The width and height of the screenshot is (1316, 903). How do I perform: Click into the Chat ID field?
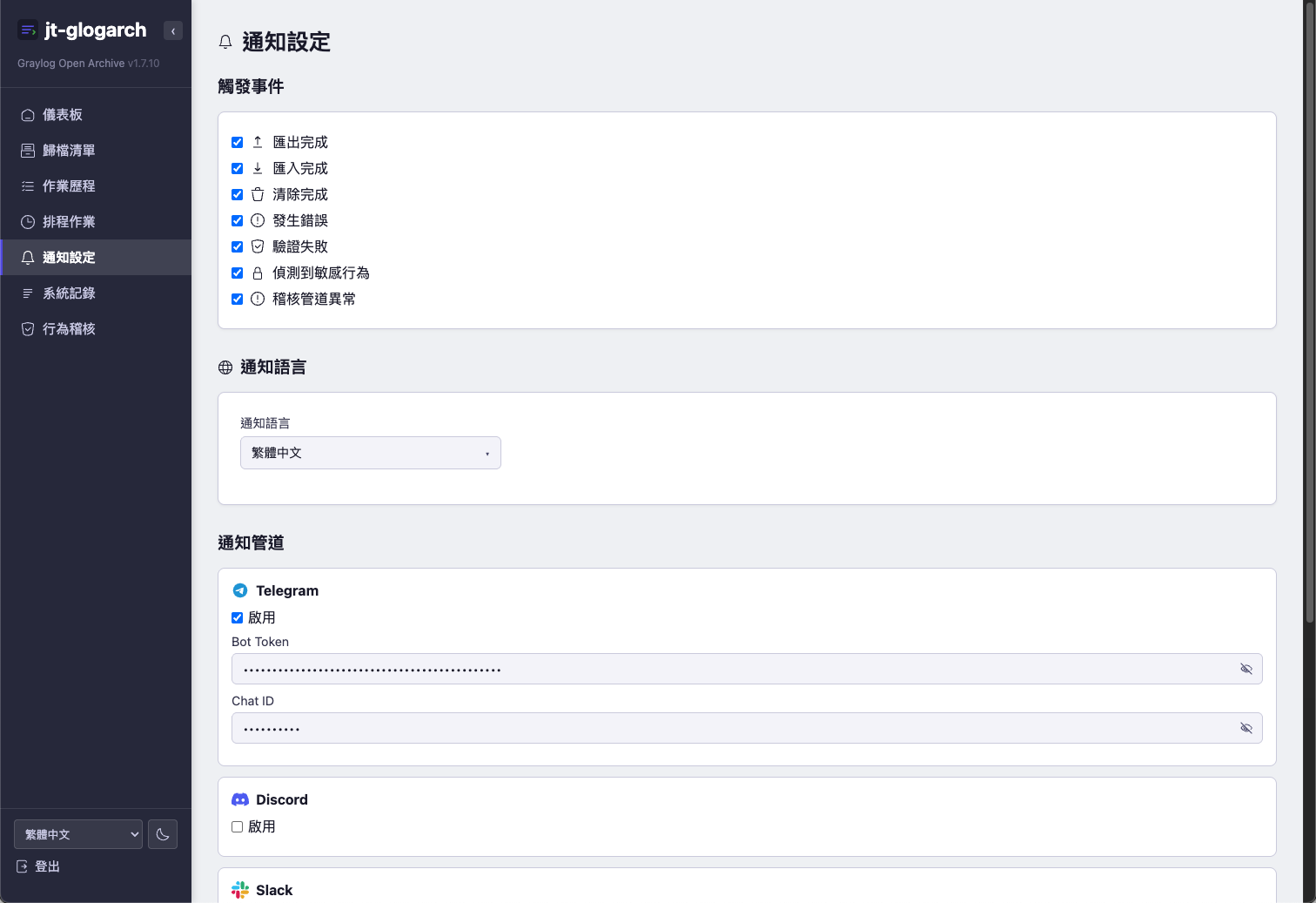point(747,728)
